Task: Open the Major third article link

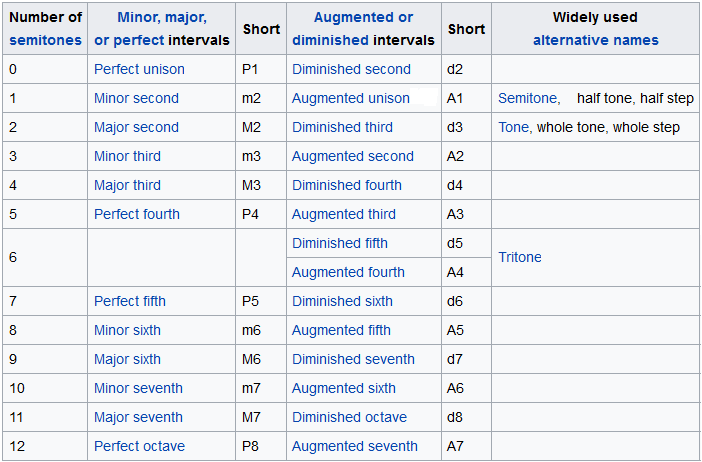Action: pyautogui.click(x=127, y=185)
